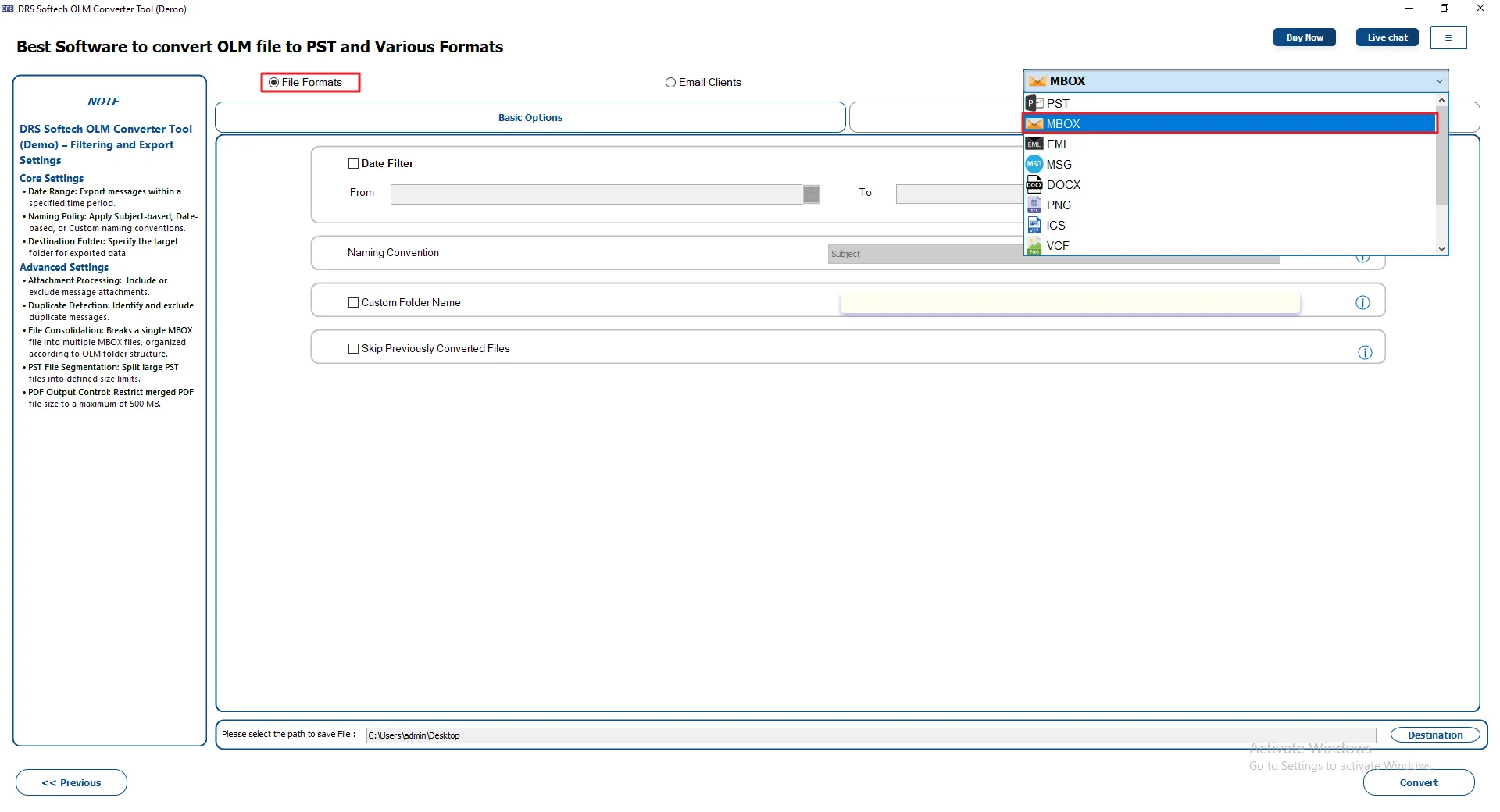The height and width of the screenshot is (812, 1500).
Task: Select the Email Clients radio button
Action: (670, 82)
